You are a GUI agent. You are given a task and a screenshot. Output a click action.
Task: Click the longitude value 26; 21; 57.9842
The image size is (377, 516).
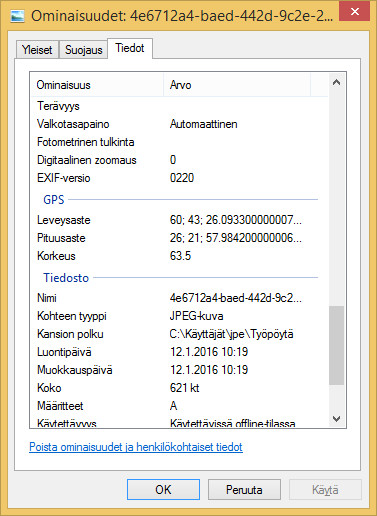tap(236, 238)
